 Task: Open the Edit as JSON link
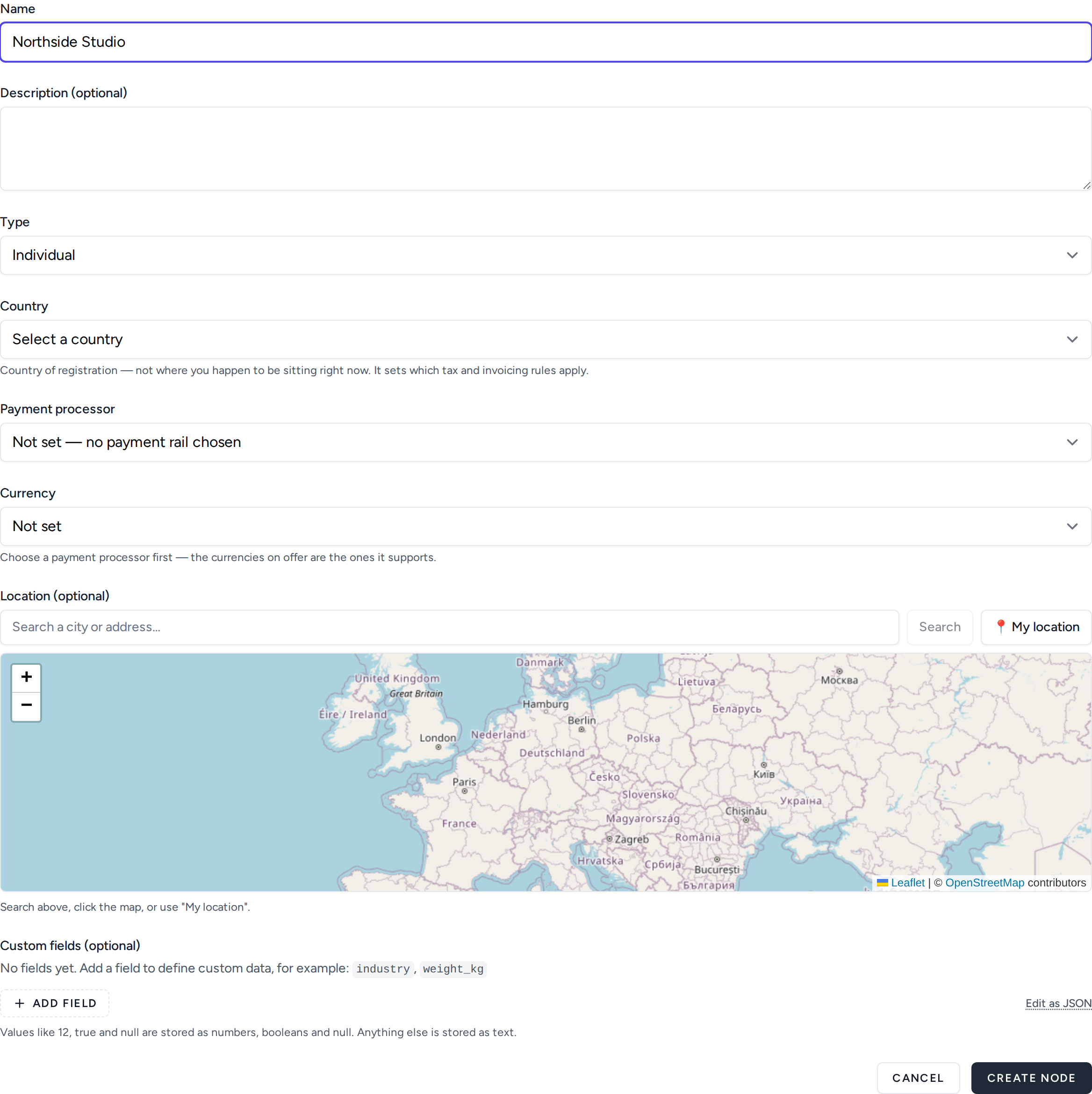[1058, 1003]
